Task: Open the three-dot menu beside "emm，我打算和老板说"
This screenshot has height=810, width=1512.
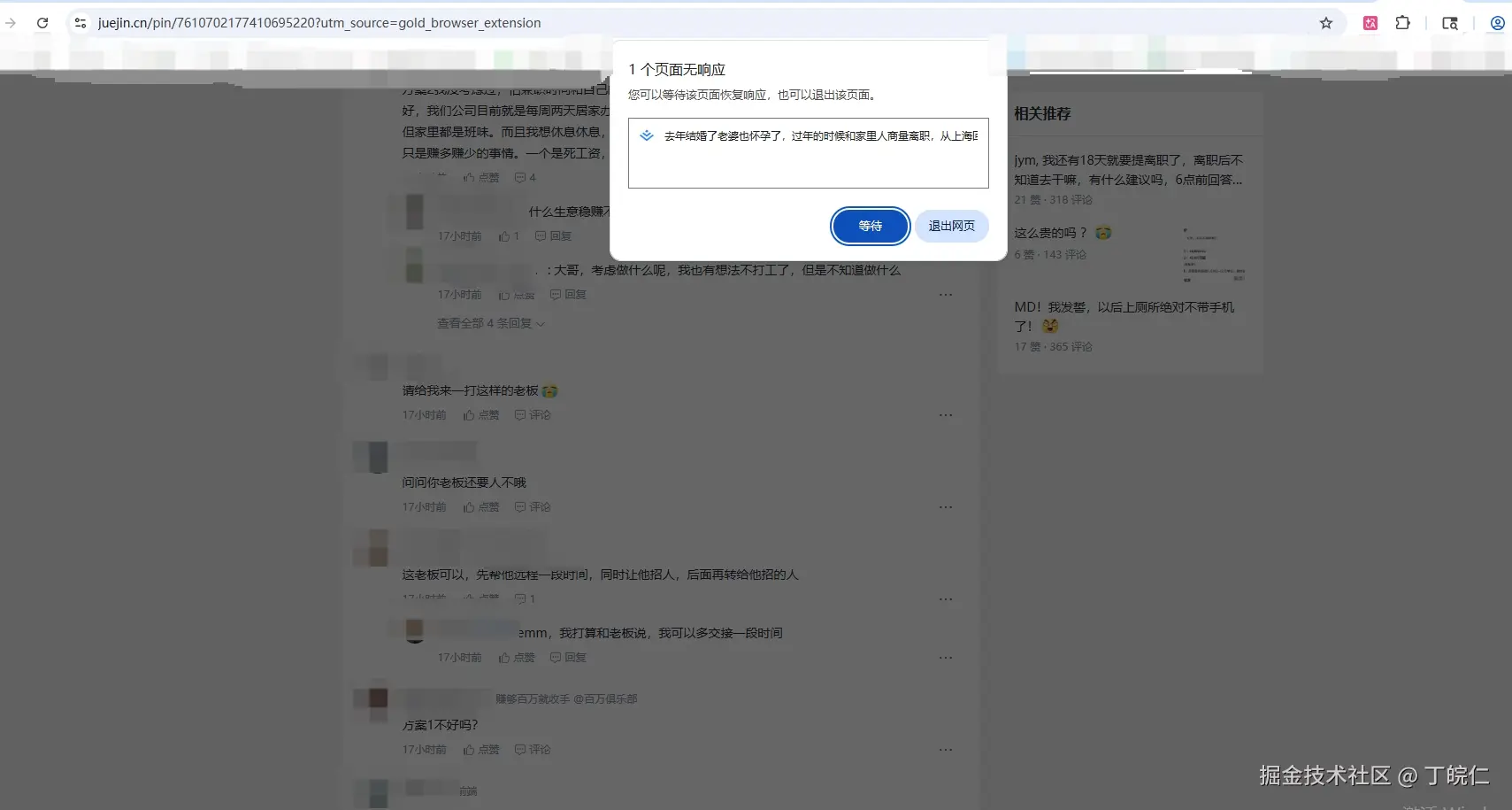Action: (x=946, y=657)
